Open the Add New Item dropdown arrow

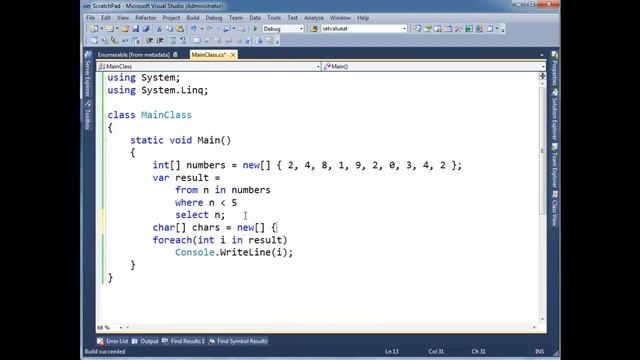117,29
